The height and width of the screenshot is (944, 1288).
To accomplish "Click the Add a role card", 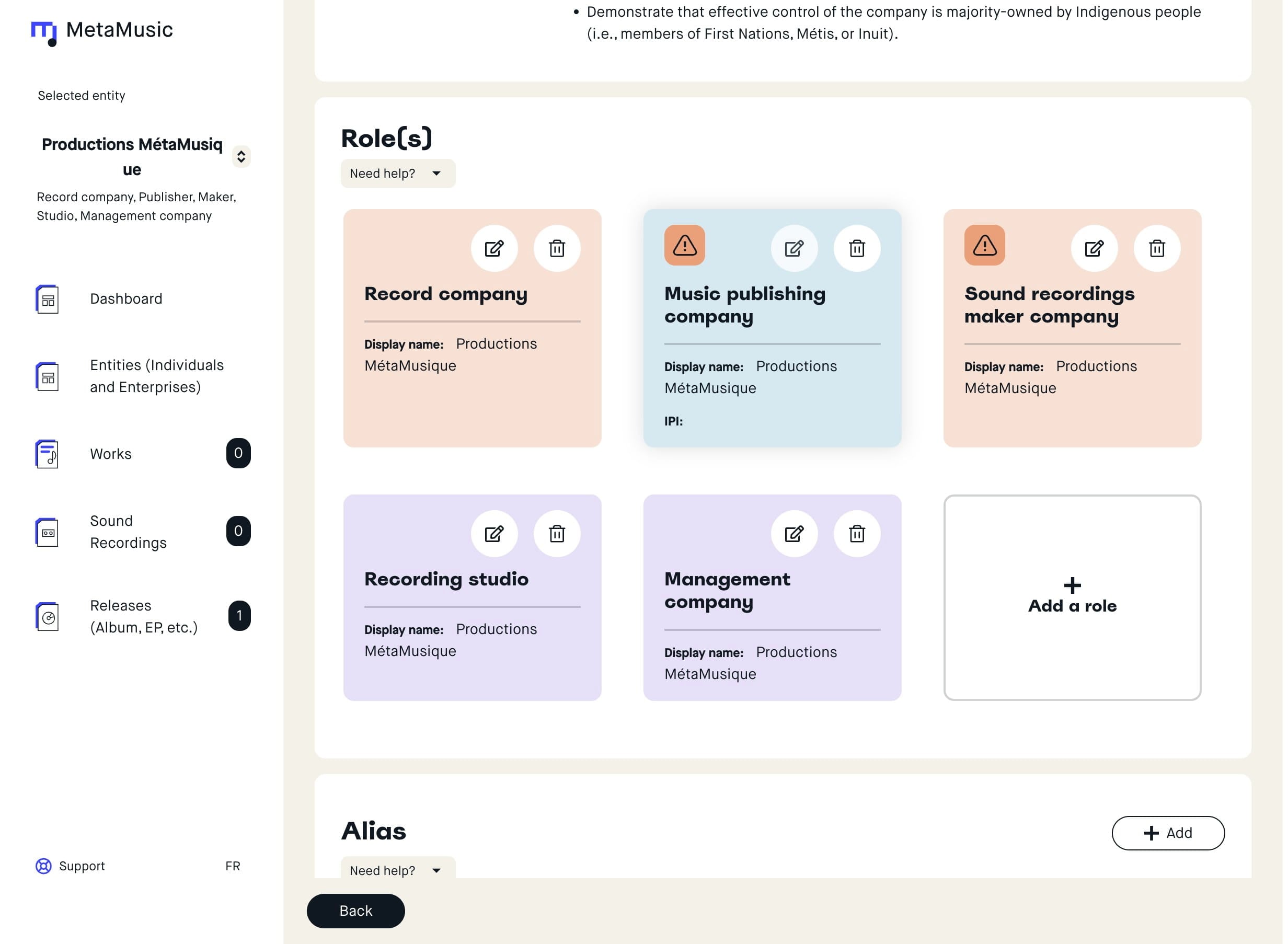I will (x=1072, y=598).
